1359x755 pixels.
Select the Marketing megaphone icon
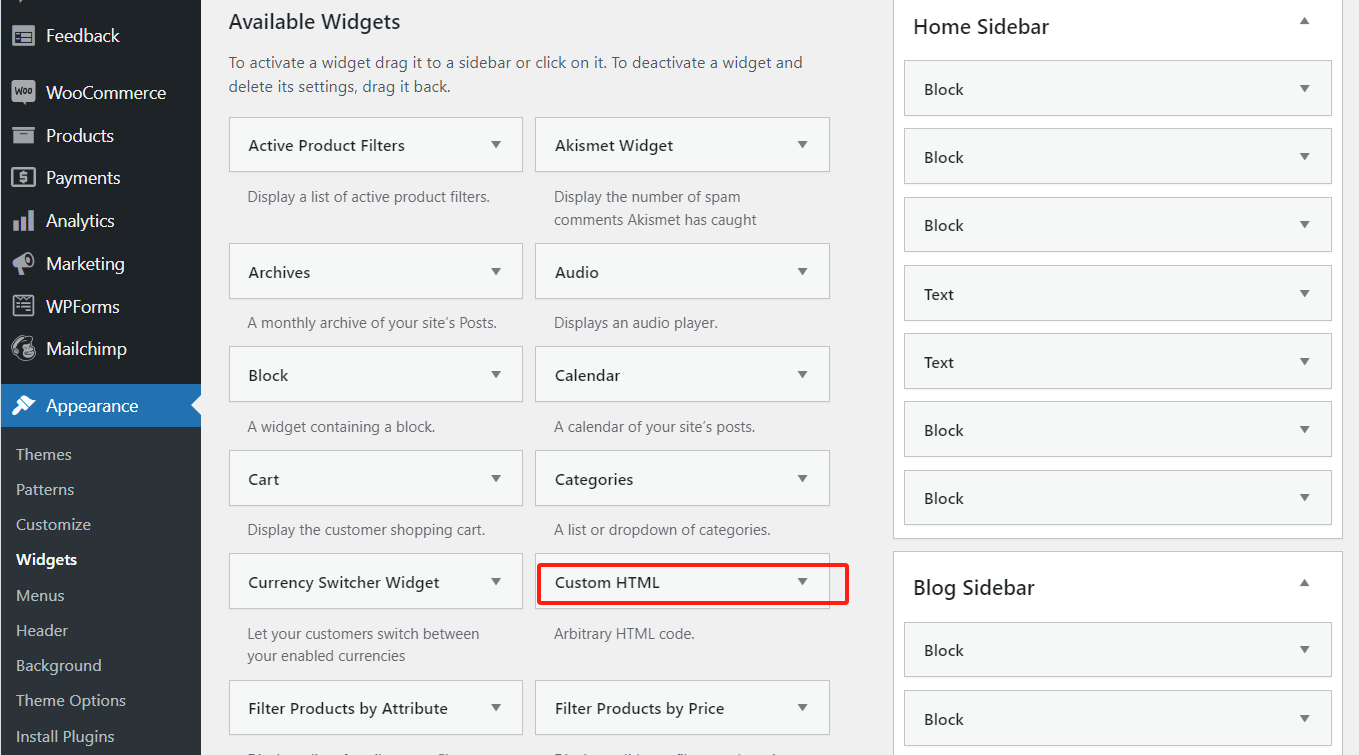(x=22, y=263)
